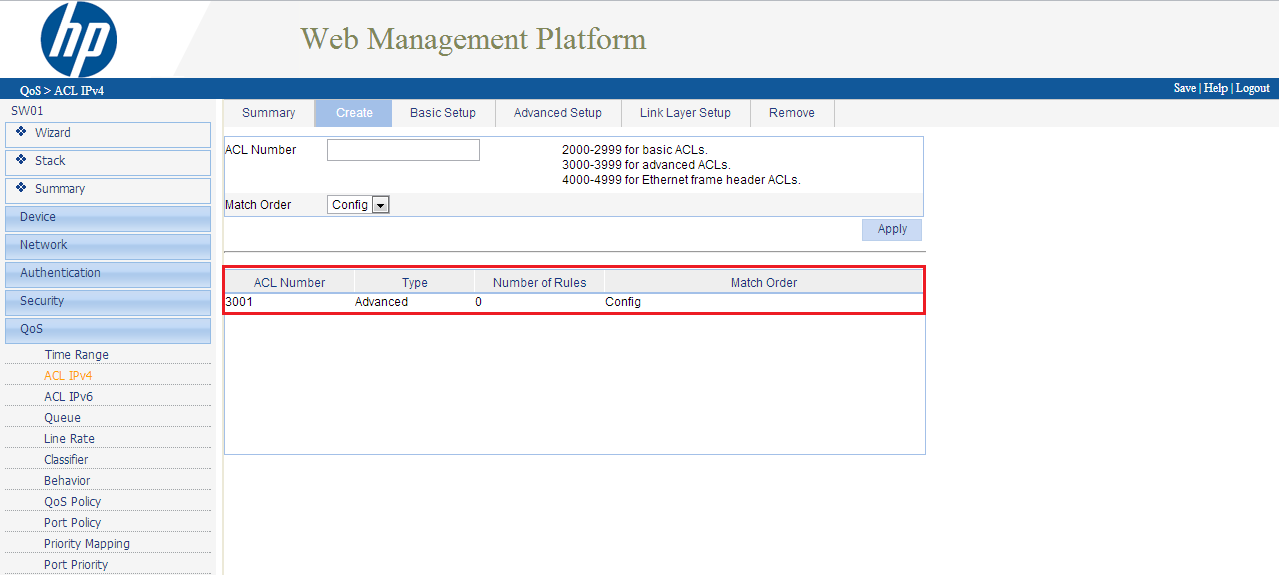Expand the Security menu section
The image size is (1279, 575).
tap(108, 301)
